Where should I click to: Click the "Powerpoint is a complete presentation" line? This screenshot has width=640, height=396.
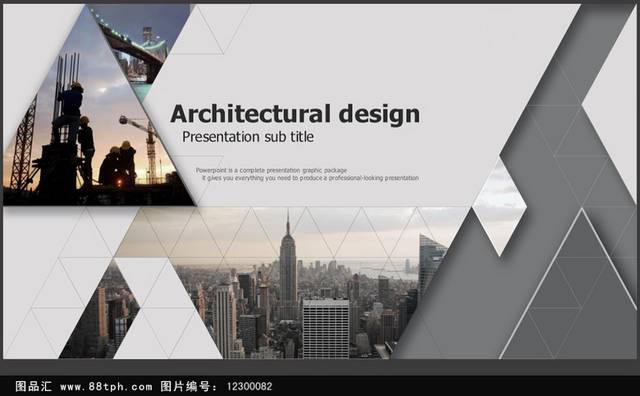(x=271, y=170)
